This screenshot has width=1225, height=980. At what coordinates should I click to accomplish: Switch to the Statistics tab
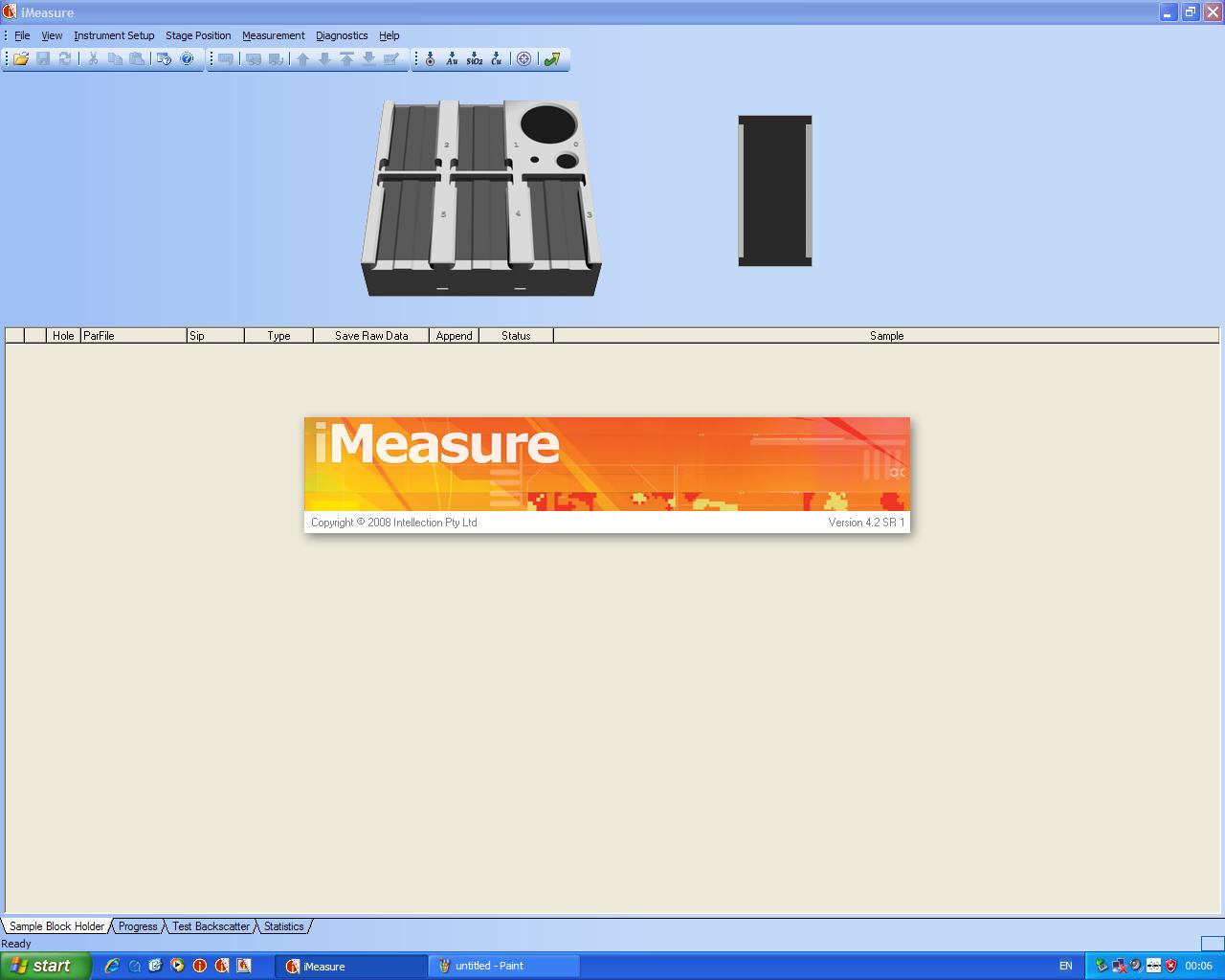tap(283, 926)
